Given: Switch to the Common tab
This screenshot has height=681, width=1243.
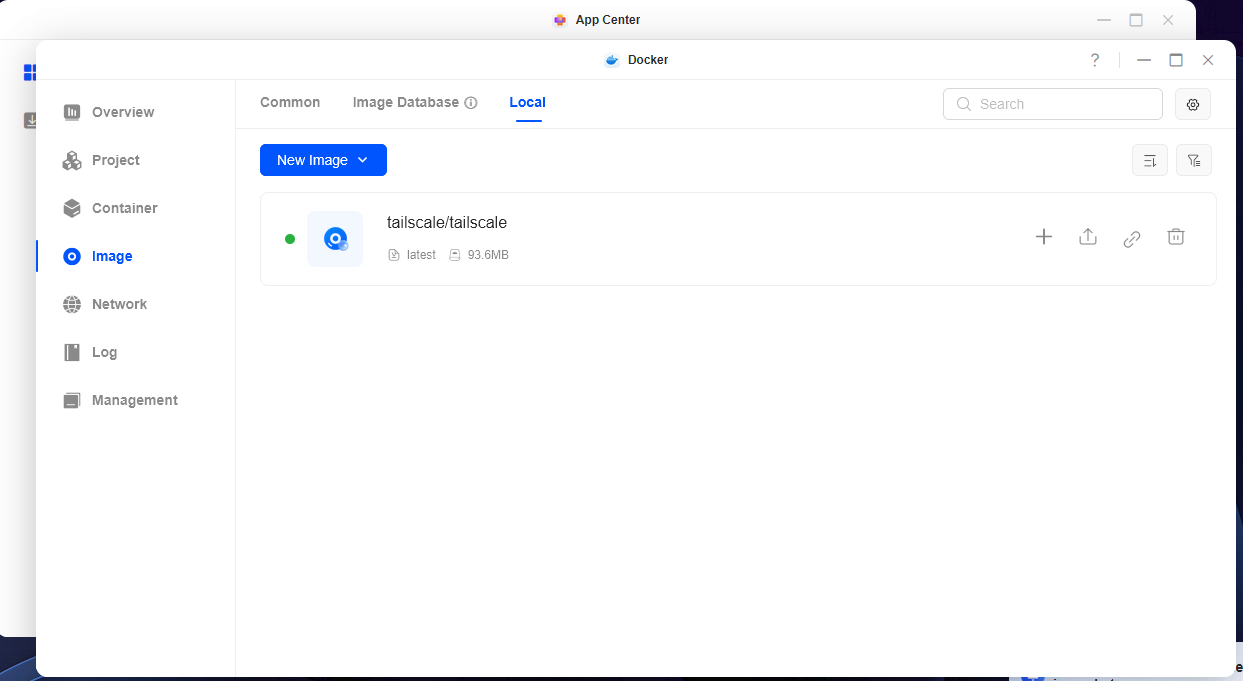Looking at the screenshot, I should pyautogui.click(x=290, y=102).
